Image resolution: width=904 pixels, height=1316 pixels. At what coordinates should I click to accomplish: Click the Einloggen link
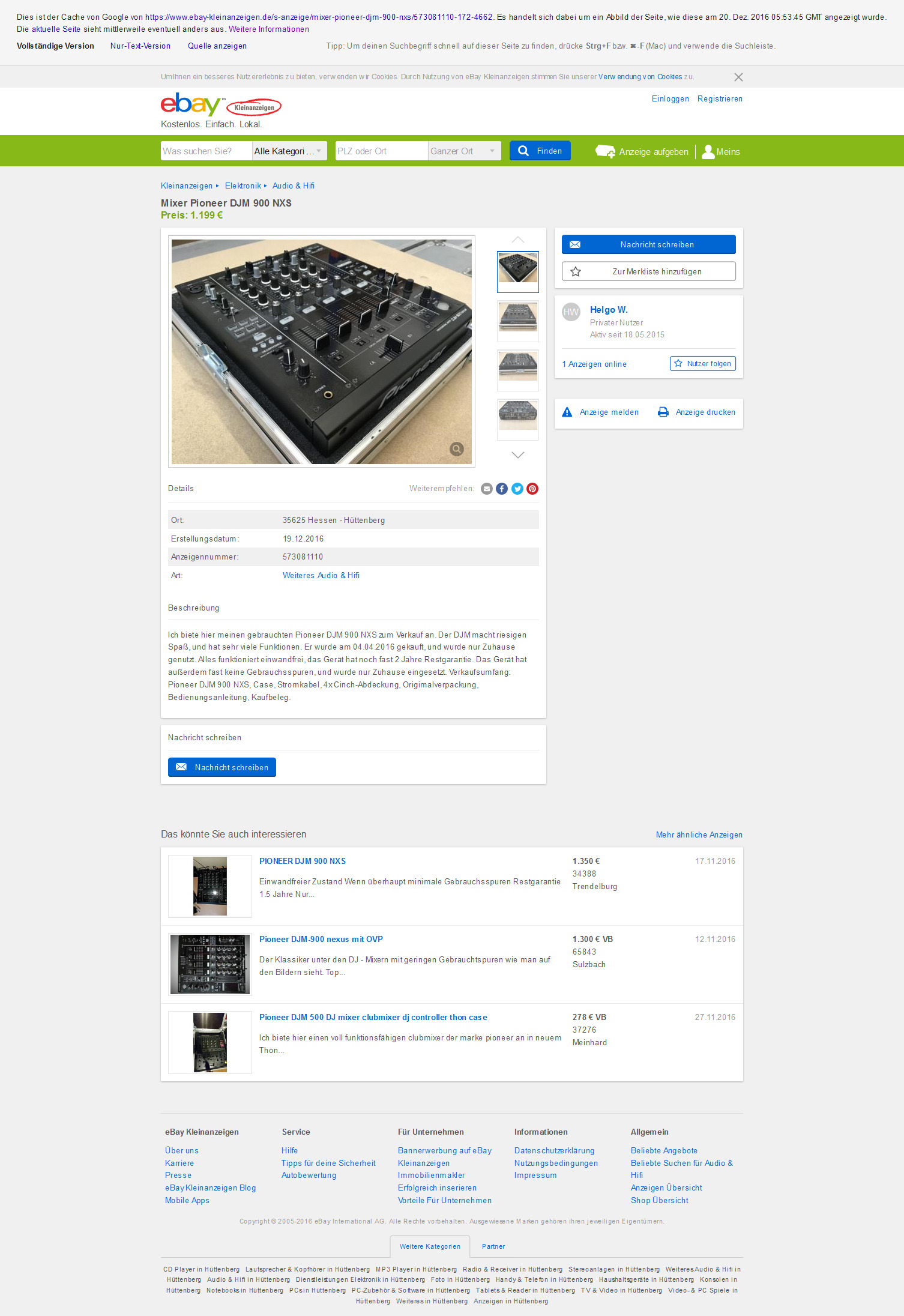pyautogui.click(x=670, y=98)
